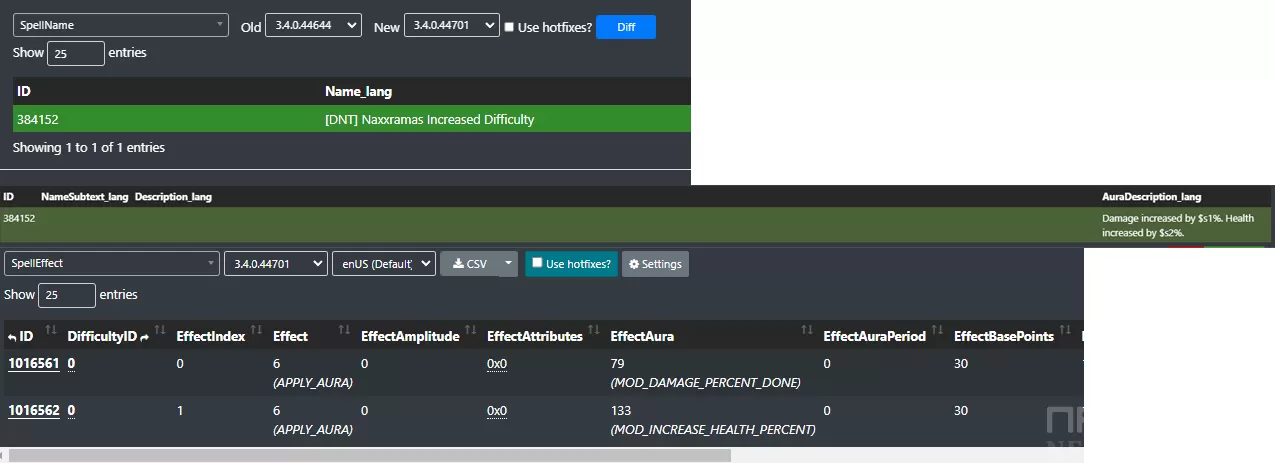Click the sort arrows beside EffectAttributes
The height and width of the screenshot is (463, 1275).
coord(592,331)
